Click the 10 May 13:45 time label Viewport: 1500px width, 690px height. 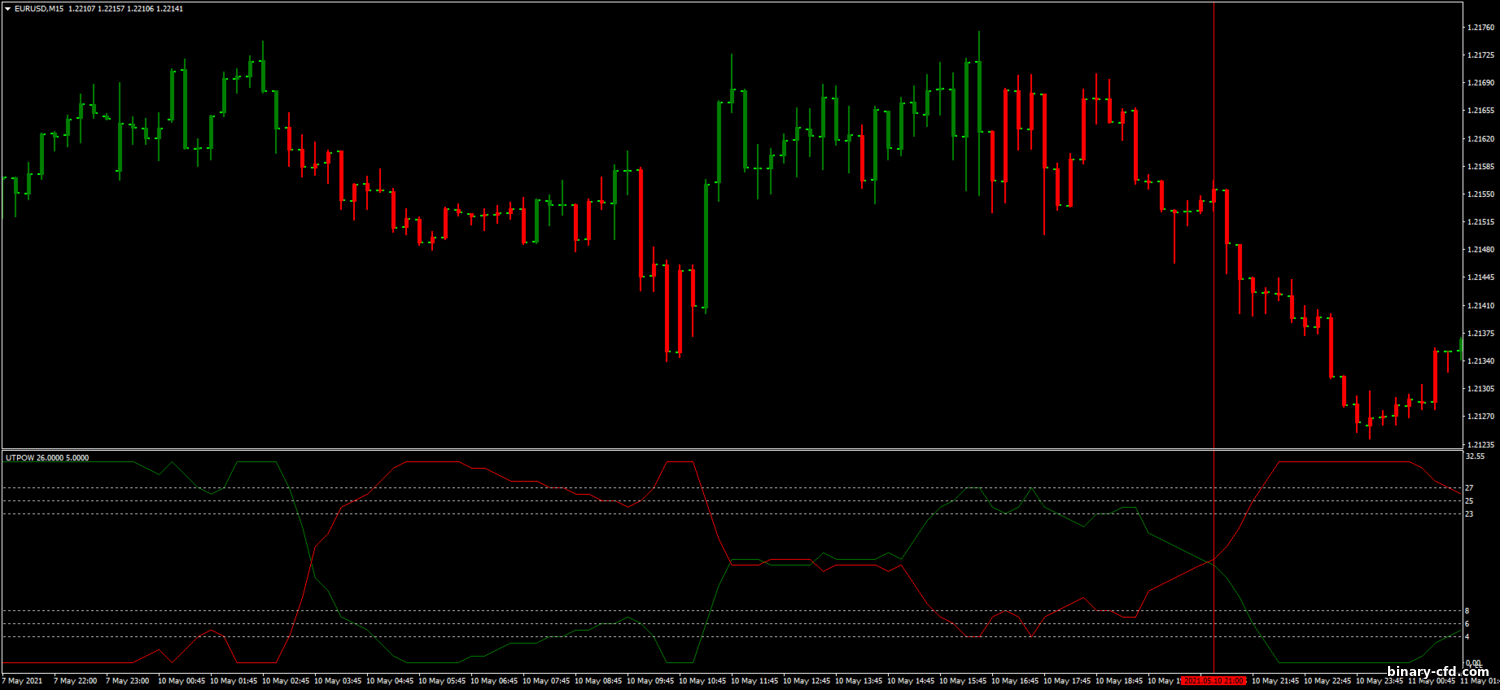tap(859, 681)
